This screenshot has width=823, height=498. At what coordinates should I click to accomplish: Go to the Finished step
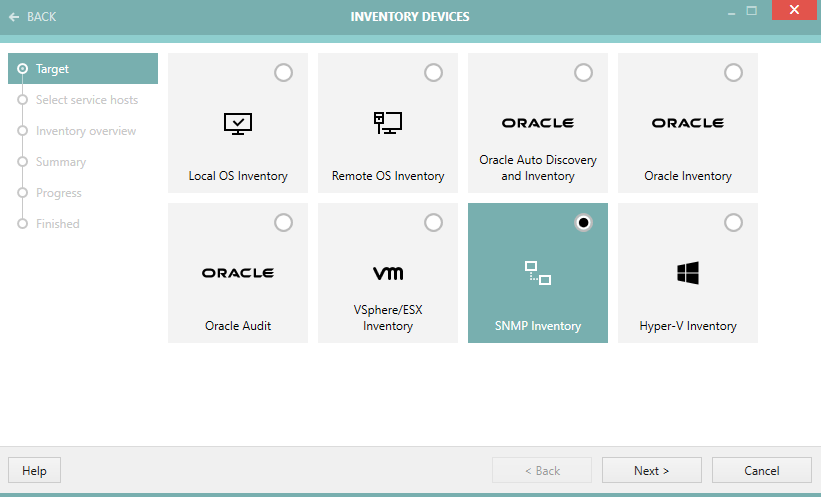pyautogui.click(x=58, y=224)
